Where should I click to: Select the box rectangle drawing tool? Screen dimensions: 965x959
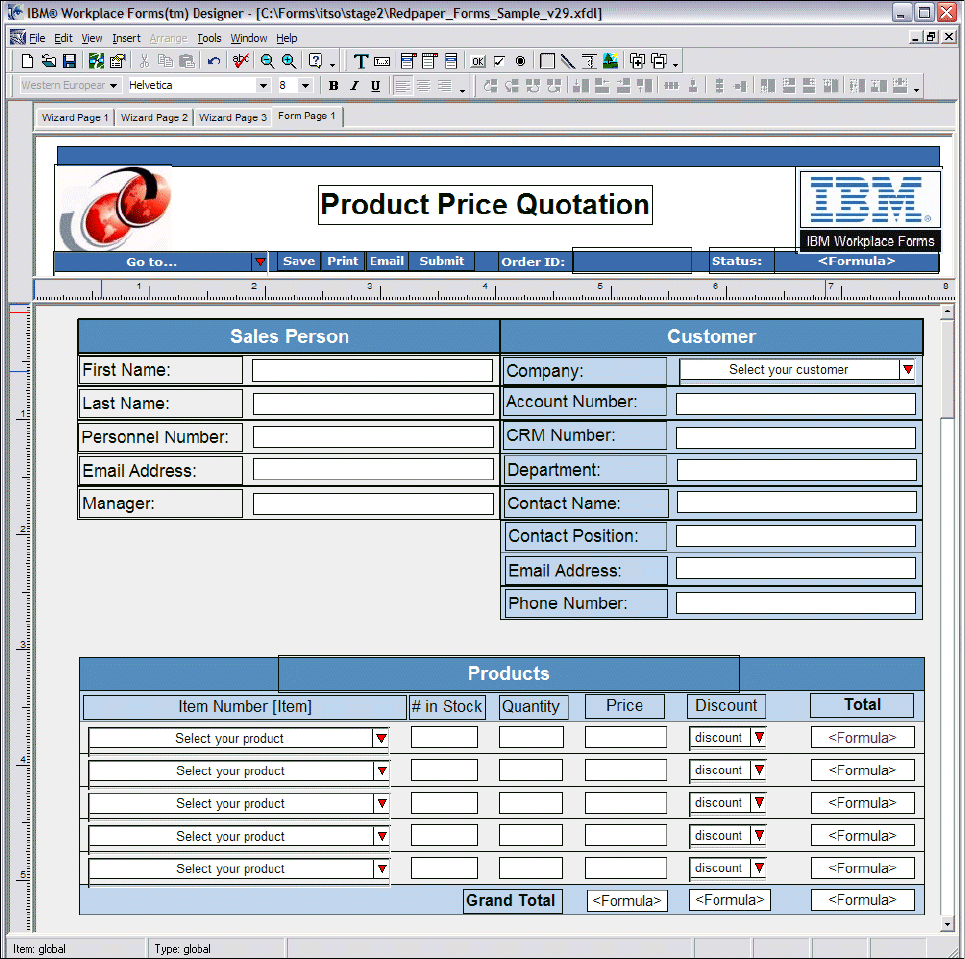pyautogui.click(x=547, y=61)
